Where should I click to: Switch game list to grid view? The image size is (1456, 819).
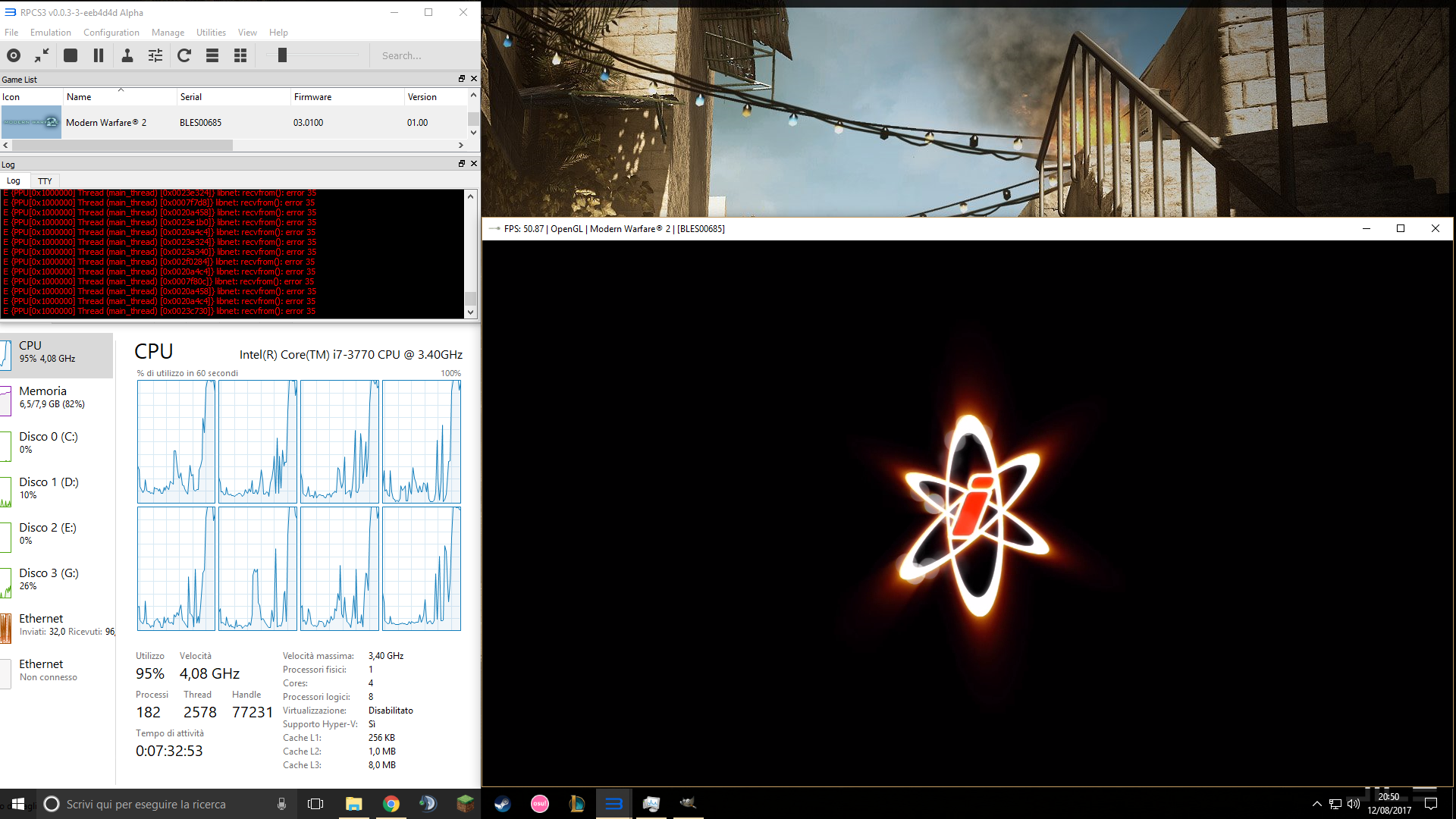[x=240, y=55]
